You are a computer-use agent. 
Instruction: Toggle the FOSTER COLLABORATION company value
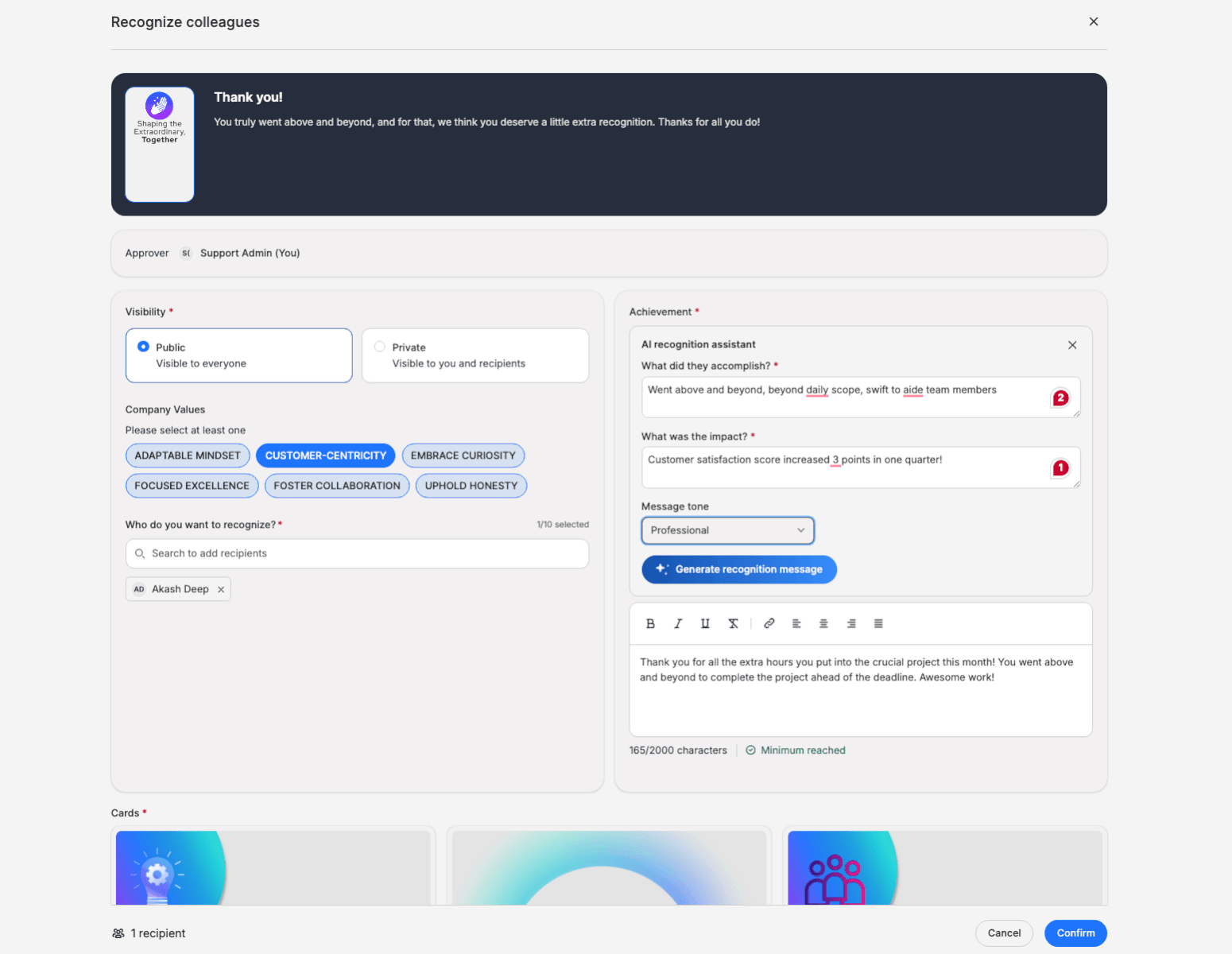click(337, 486)
